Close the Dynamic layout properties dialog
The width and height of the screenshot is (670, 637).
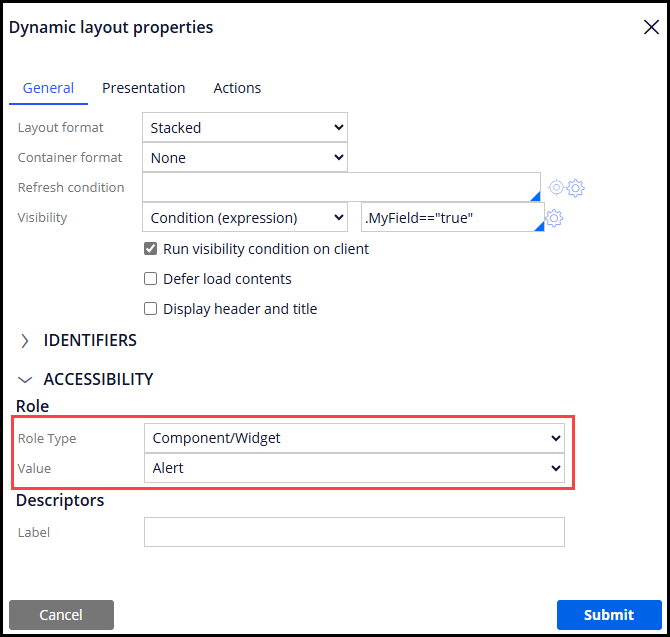(x=651, y=27)
